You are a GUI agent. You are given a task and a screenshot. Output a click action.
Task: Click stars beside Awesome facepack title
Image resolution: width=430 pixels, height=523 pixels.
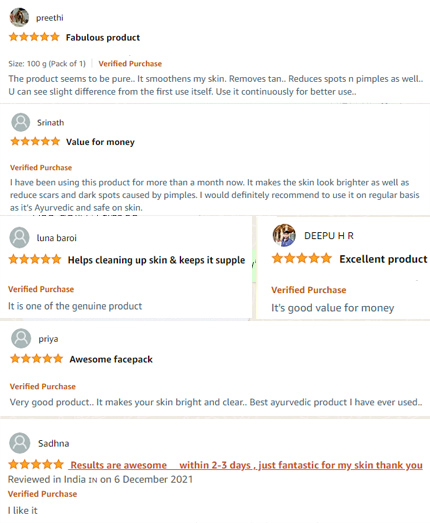click(x=36, y=359)
